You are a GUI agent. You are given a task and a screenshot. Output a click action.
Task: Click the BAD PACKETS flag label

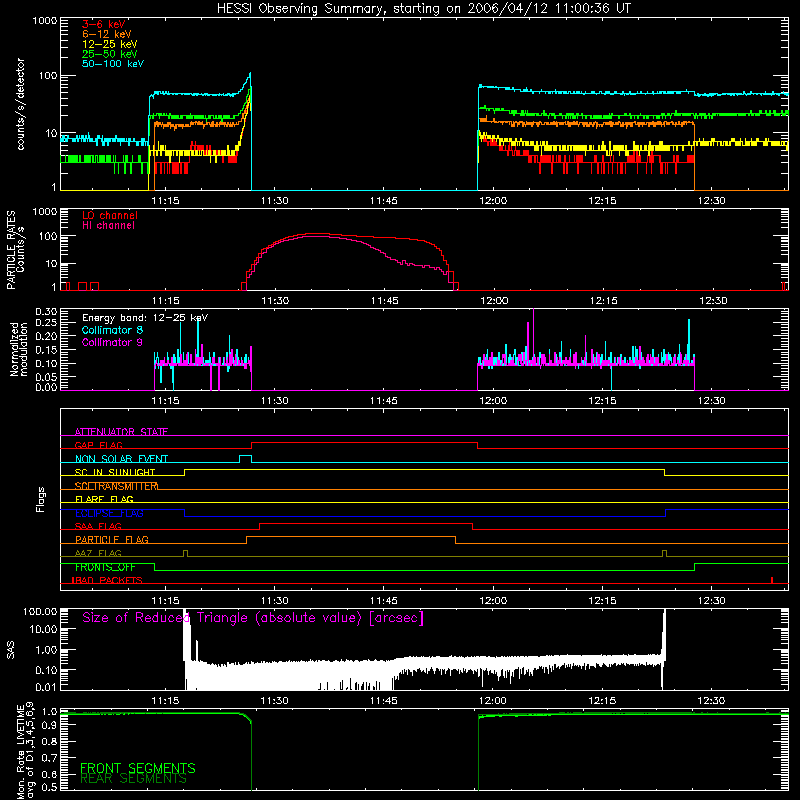107,580
